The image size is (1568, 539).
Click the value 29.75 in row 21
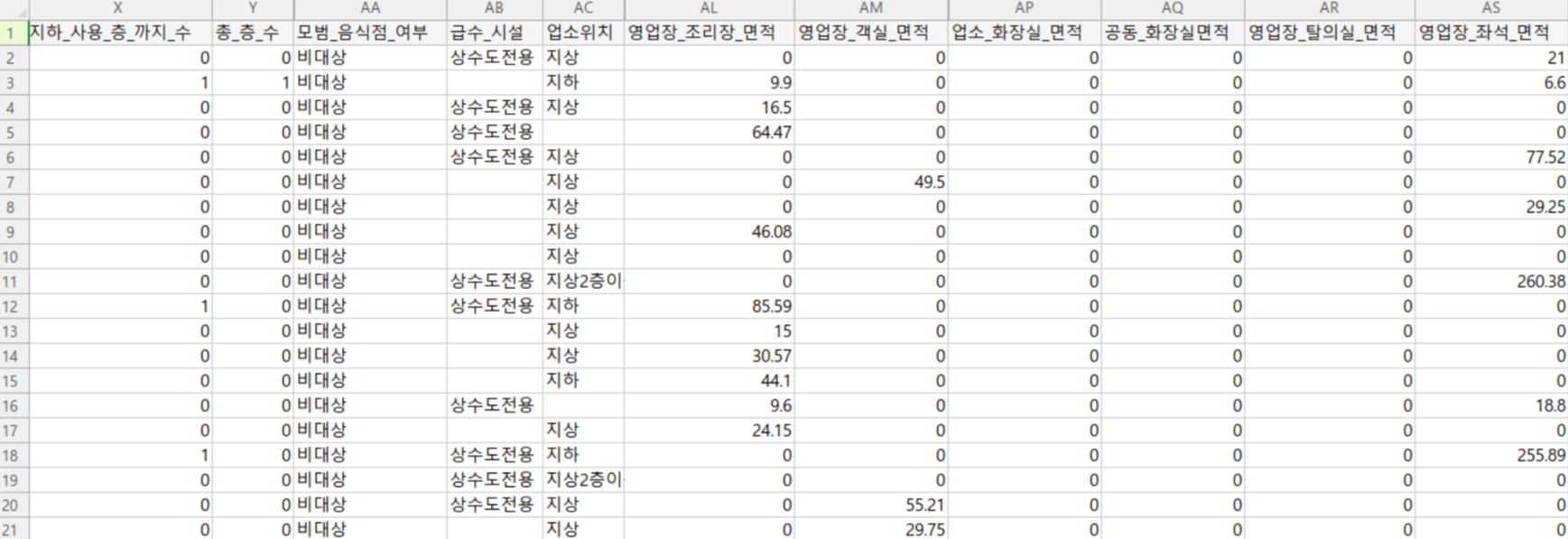pos(925,529)
